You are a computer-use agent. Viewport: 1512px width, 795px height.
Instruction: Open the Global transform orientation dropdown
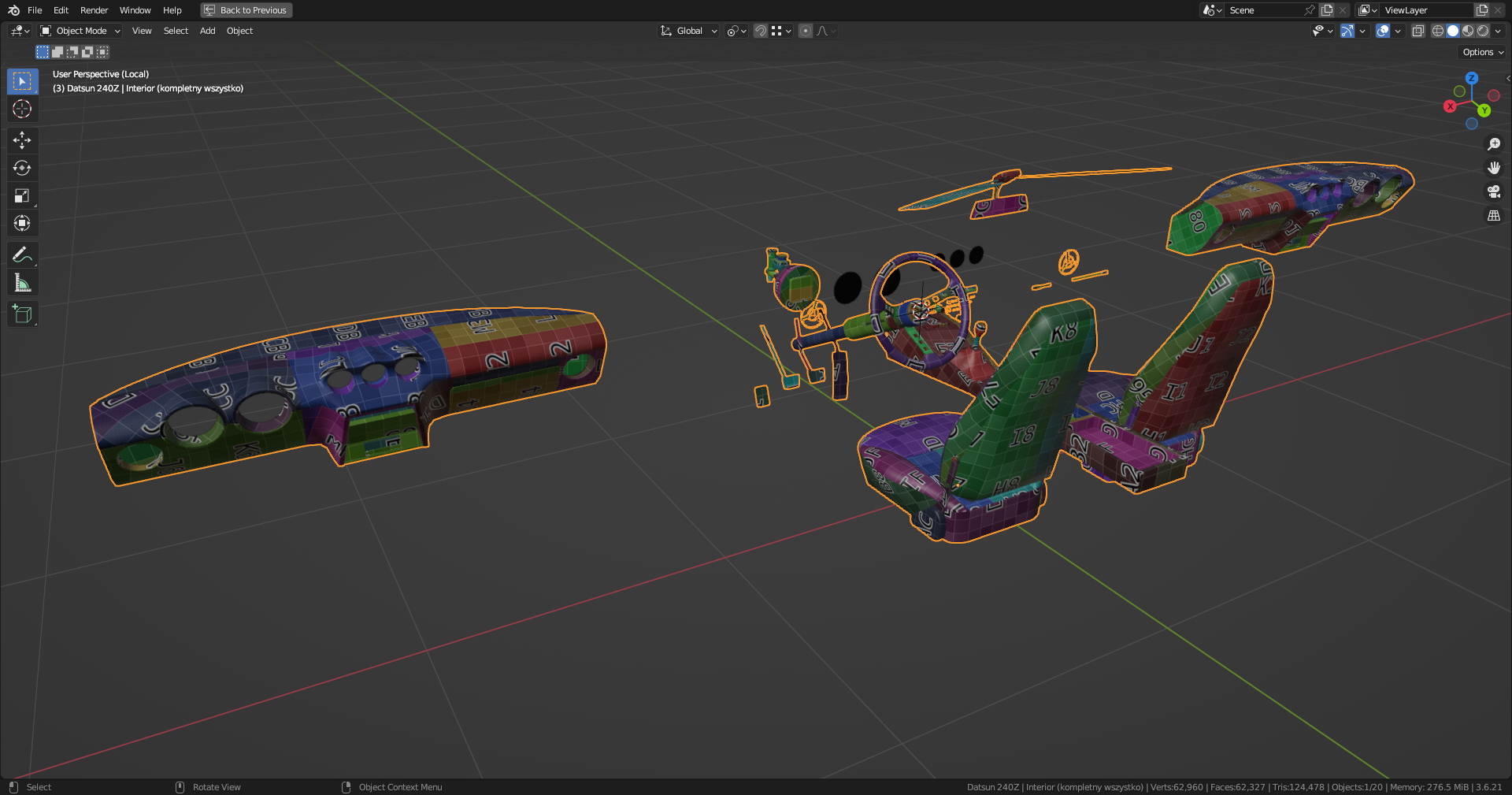coord(689,31)
